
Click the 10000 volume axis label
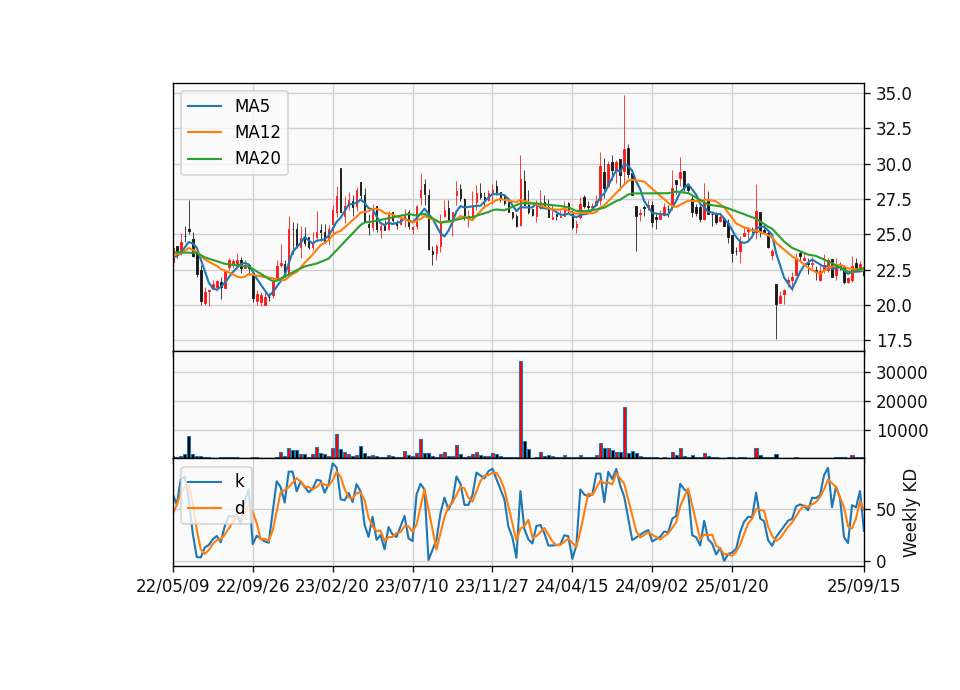(902, 431)
